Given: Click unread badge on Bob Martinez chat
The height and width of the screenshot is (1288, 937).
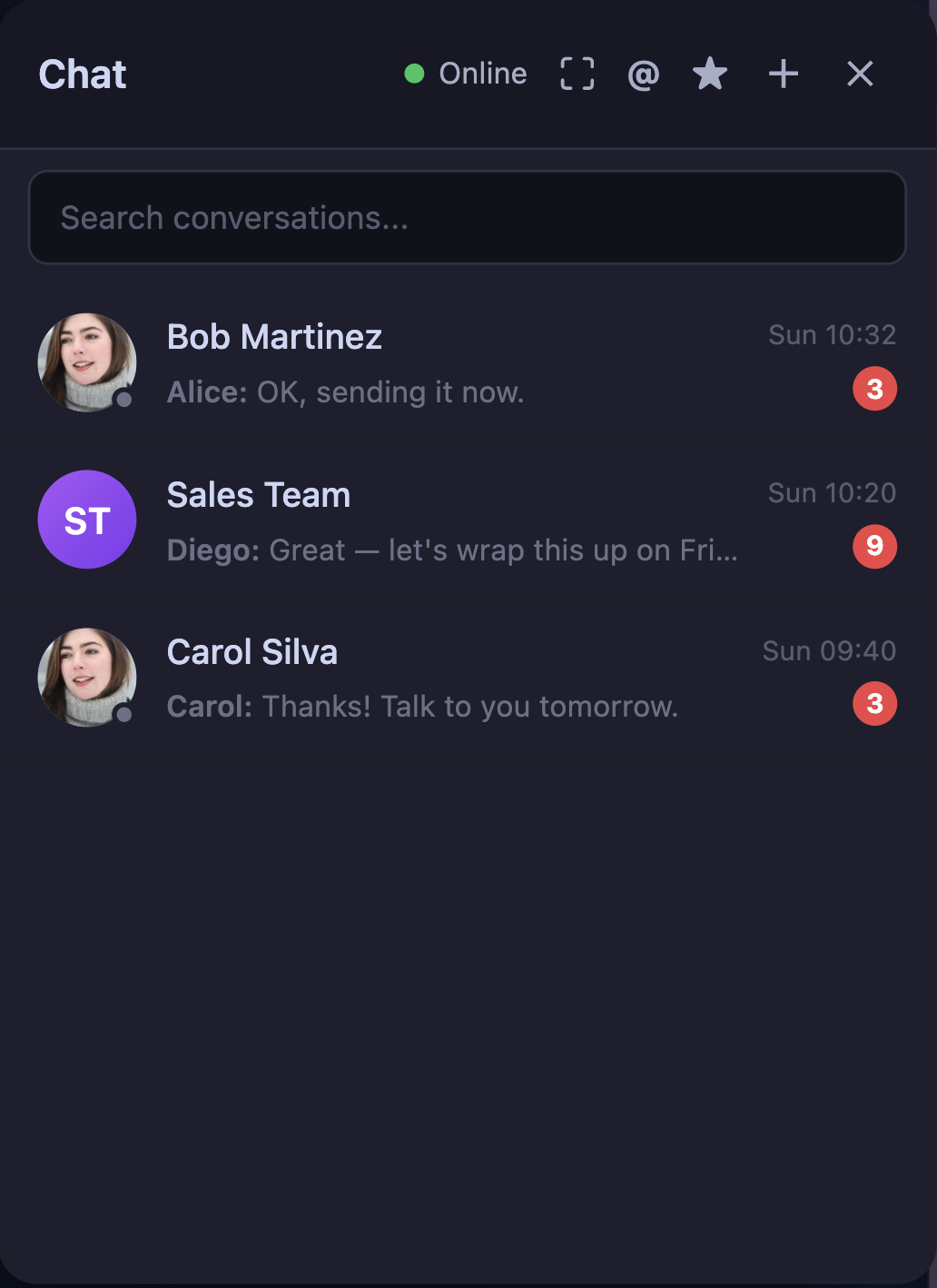Looking at the screenshot, I should click(874, 389).
